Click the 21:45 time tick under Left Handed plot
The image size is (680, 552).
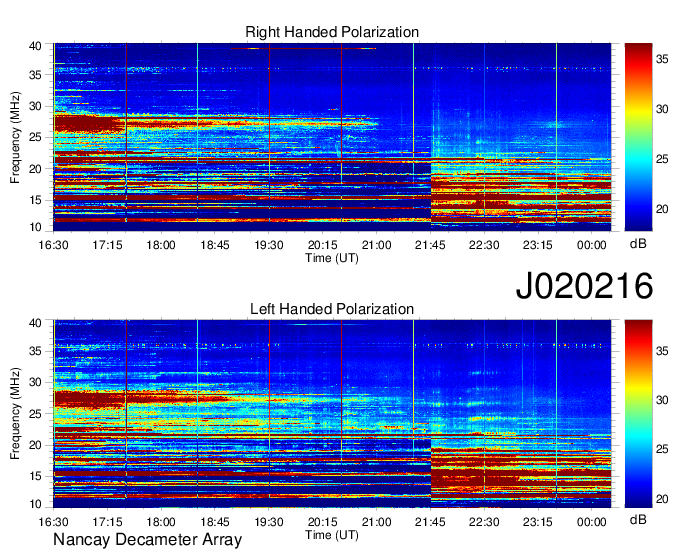(430, 522)
